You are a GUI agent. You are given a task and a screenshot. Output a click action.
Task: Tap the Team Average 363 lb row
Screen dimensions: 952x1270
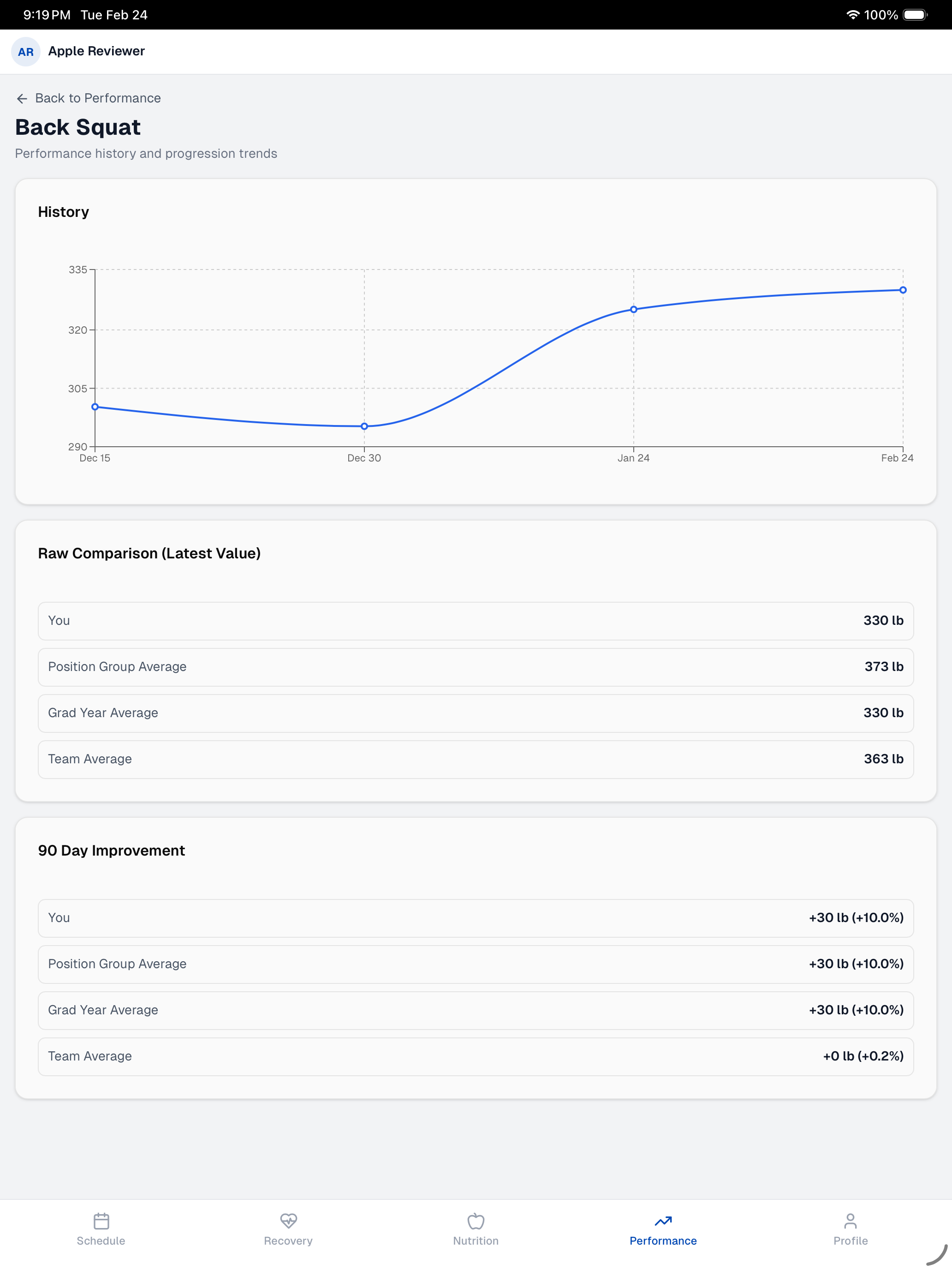(476, 759)
